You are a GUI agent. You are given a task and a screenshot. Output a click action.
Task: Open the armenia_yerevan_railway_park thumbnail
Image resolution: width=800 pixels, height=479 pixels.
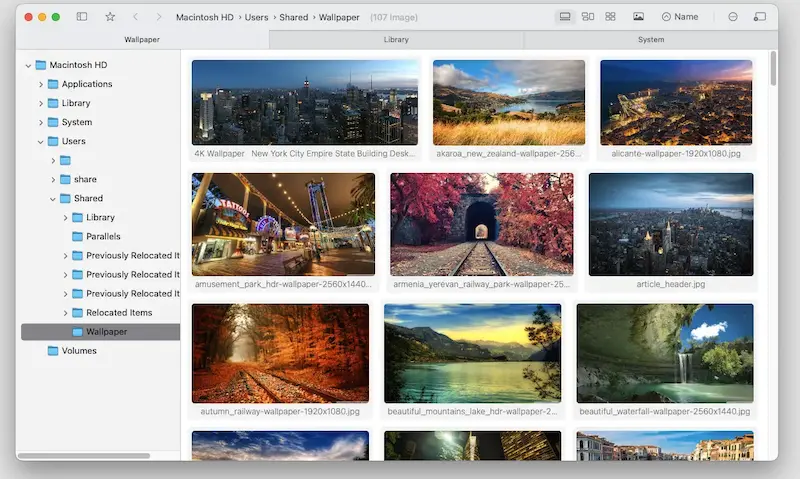coord(482,224)
